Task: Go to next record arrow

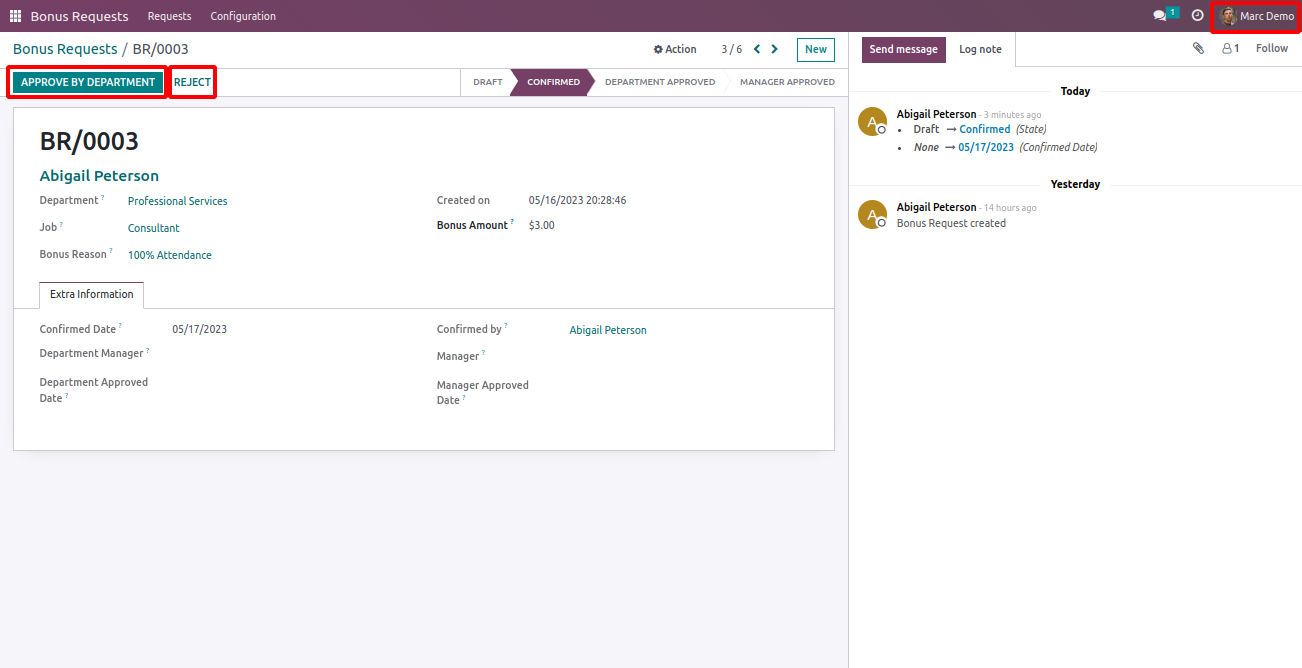Action: [774, 49]
